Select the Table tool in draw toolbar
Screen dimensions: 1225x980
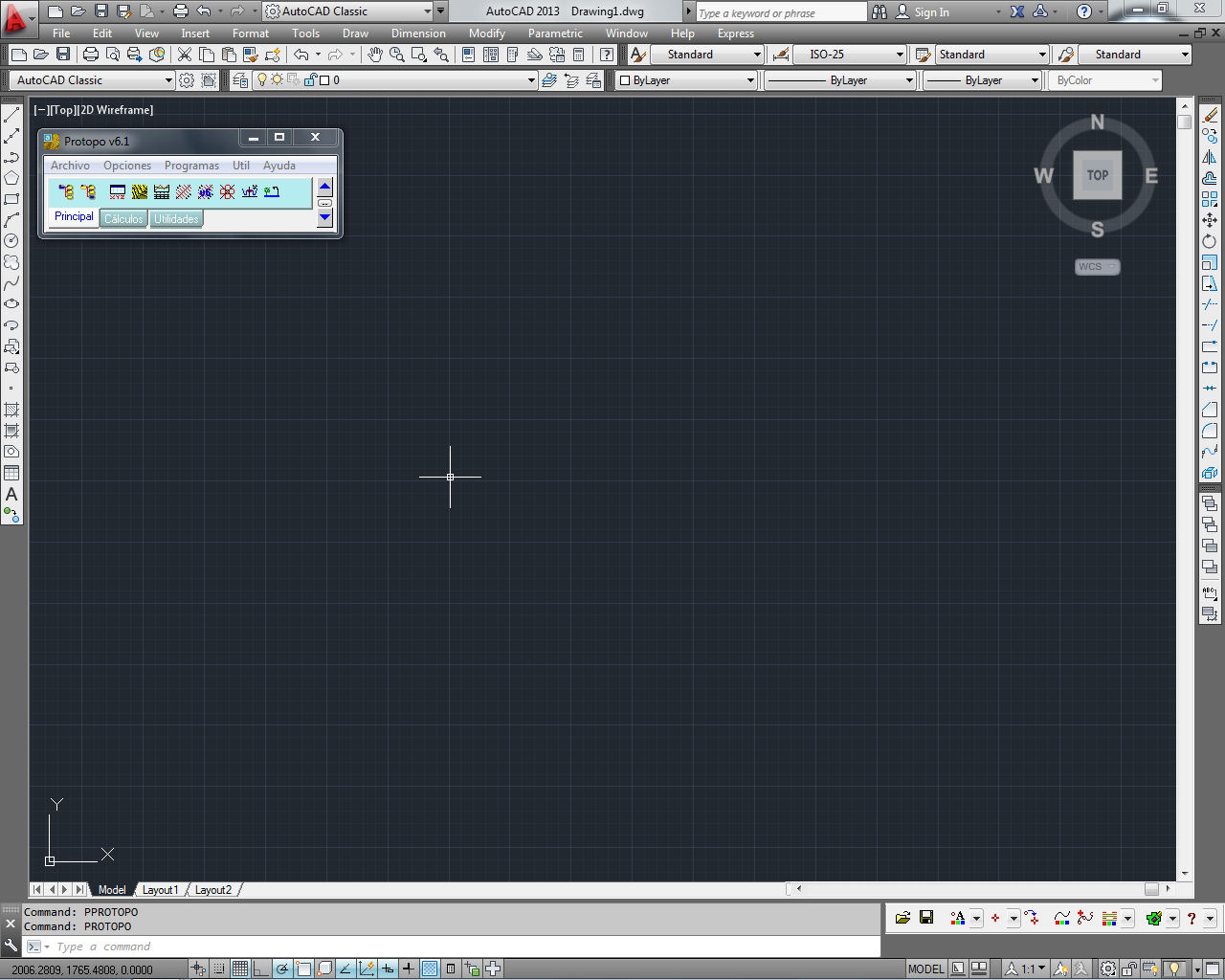pyautogui.click(x=11, y=473)
